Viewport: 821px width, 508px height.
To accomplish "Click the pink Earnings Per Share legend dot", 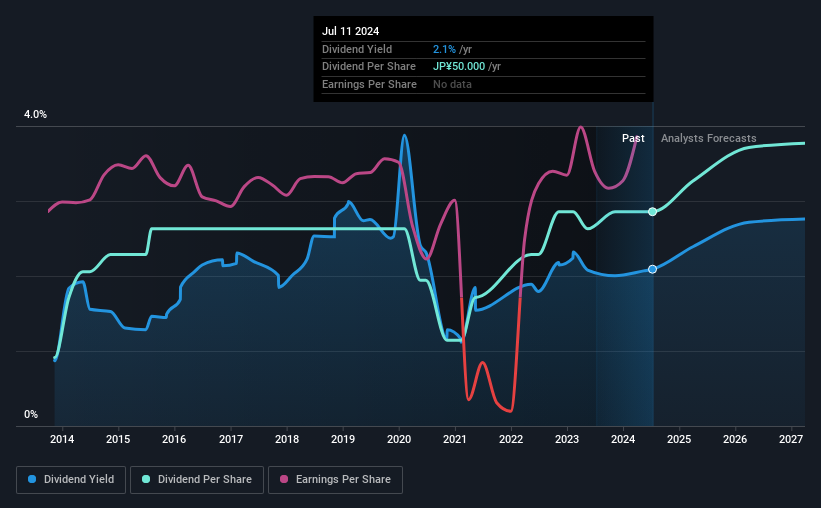I will pyautogui.click(x=284, y=479).
